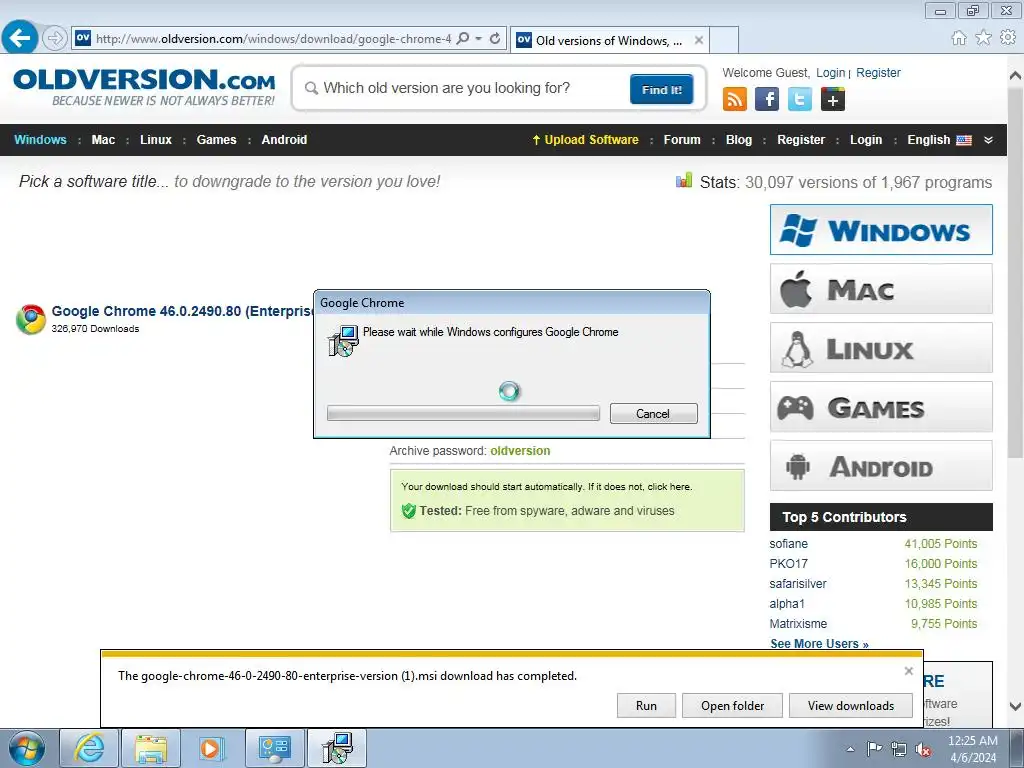This screenshot has width=1024, height=768.
Task: Open Internet Explorer from the taskbar
Action: (x=89, y=748)
